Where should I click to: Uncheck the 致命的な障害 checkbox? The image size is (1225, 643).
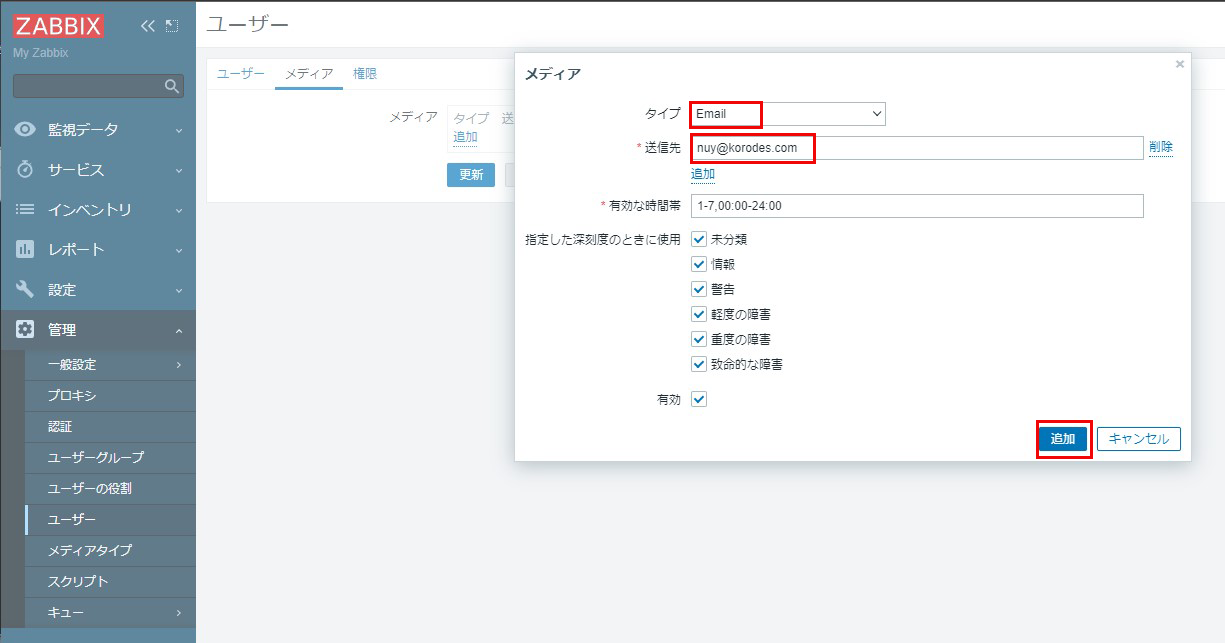[x=699, y=365]
